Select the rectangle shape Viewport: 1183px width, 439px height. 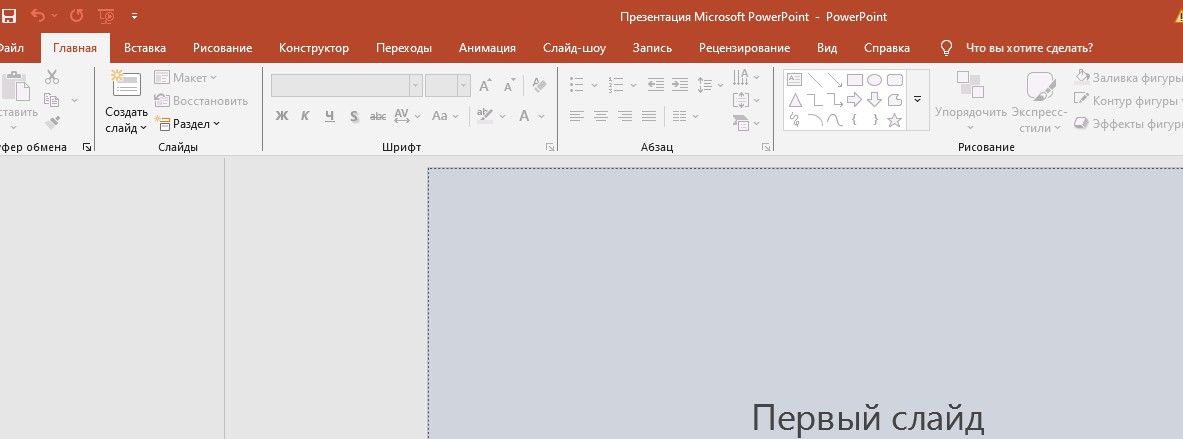[855, 80]
